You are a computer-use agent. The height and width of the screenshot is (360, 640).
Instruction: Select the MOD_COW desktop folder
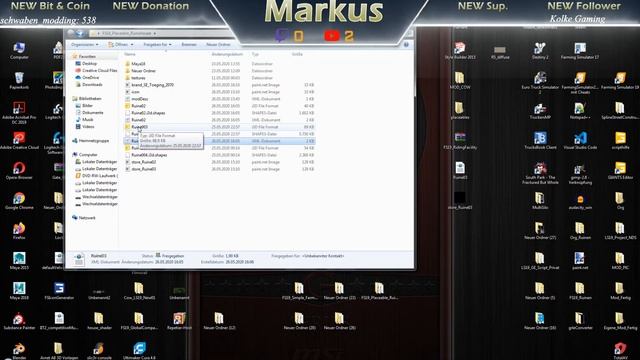(x=460, y=80)
